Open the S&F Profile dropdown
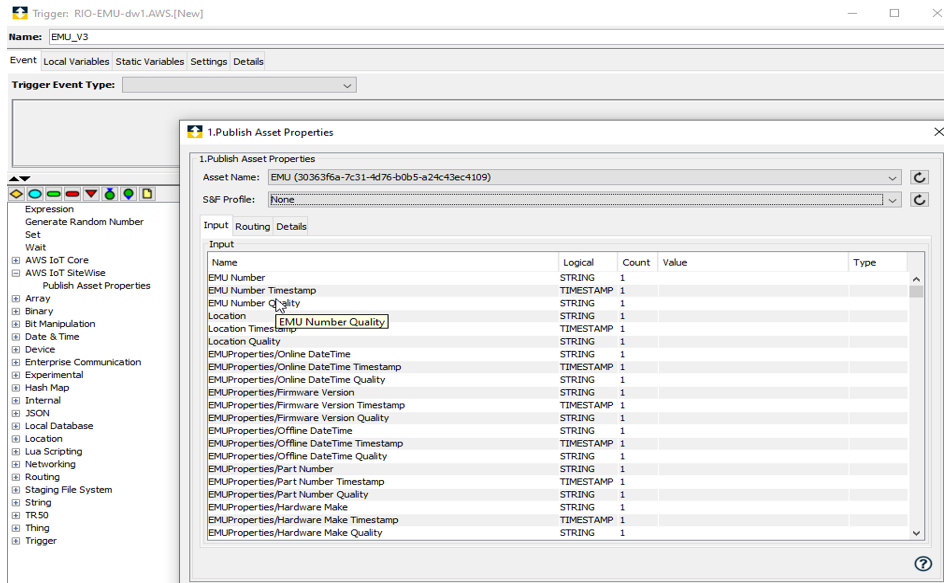Screen dimensions: 944x583 [x=892, y=200]
